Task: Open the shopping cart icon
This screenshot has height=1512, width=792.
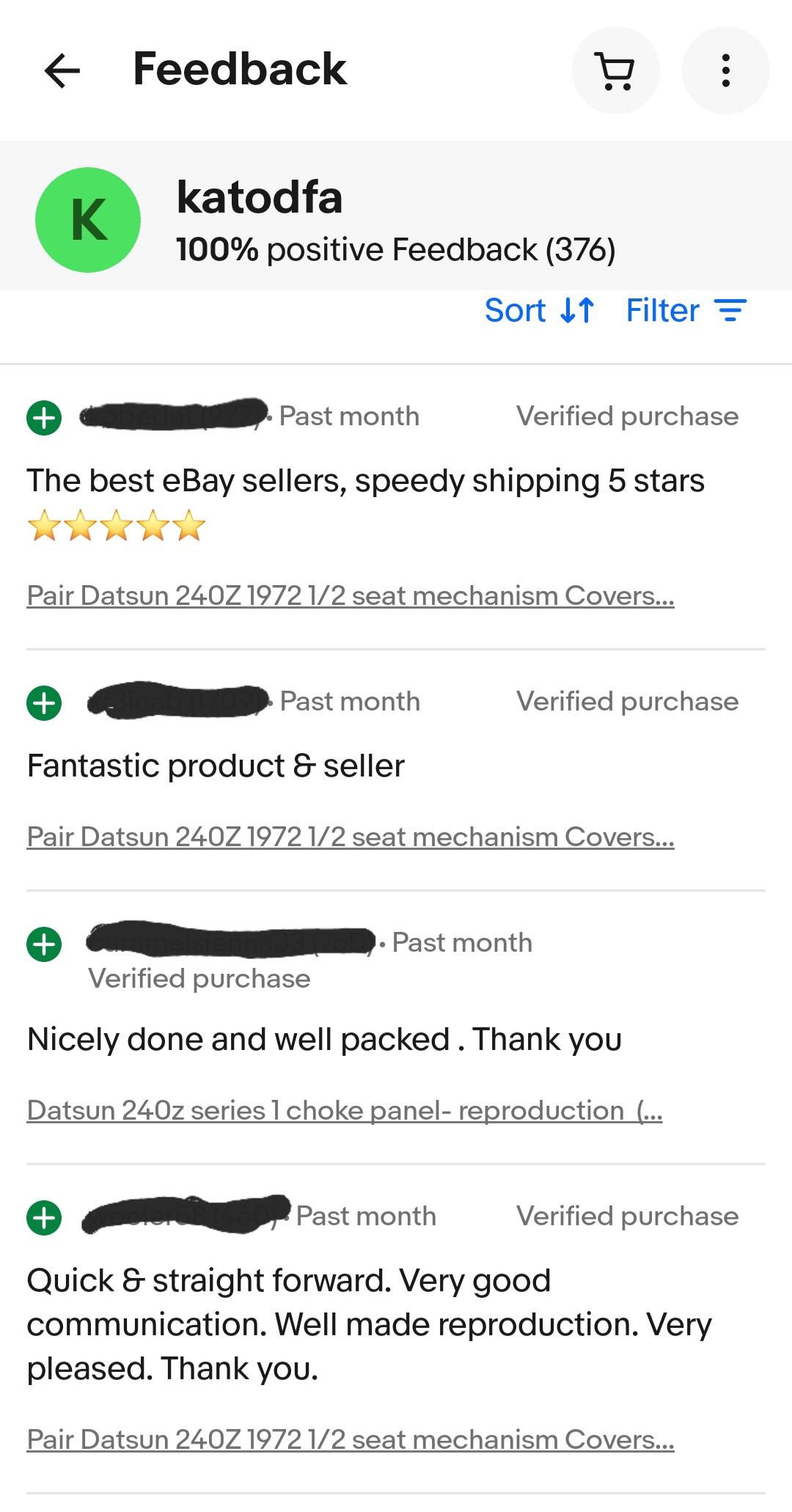Action: click(615, 70)
